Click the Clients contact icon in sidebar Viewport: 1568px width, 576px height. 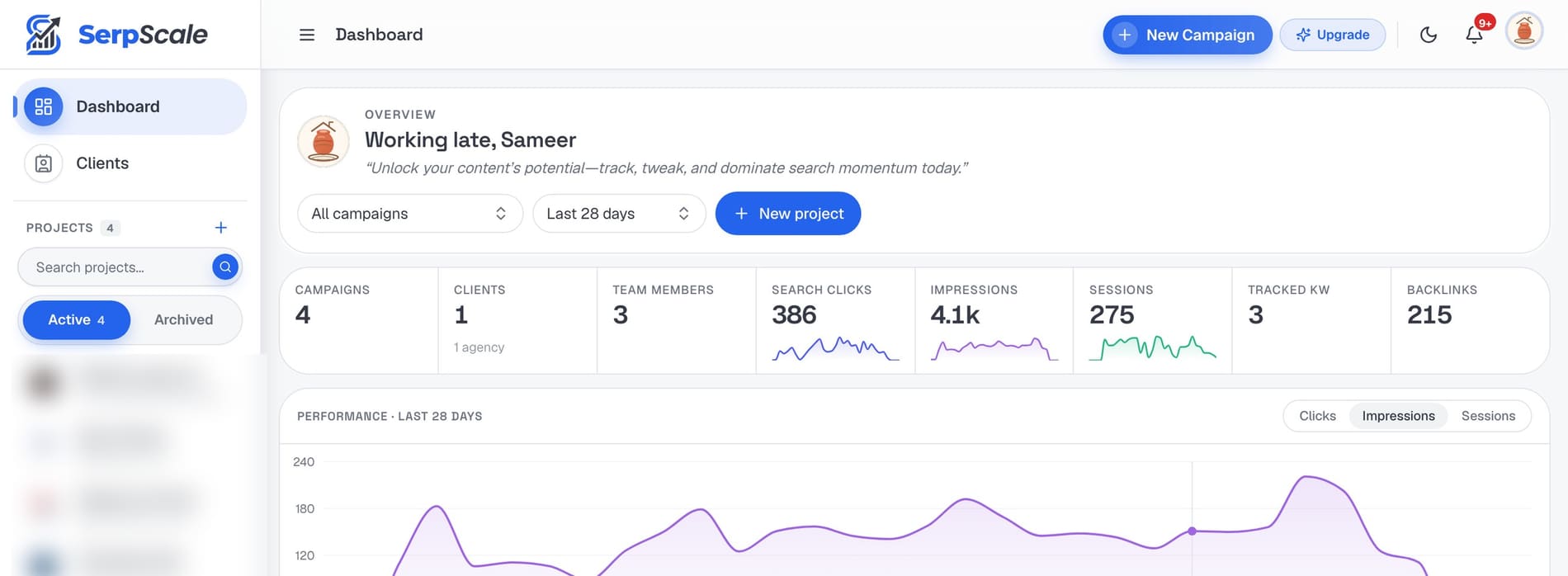coord(44,163)
